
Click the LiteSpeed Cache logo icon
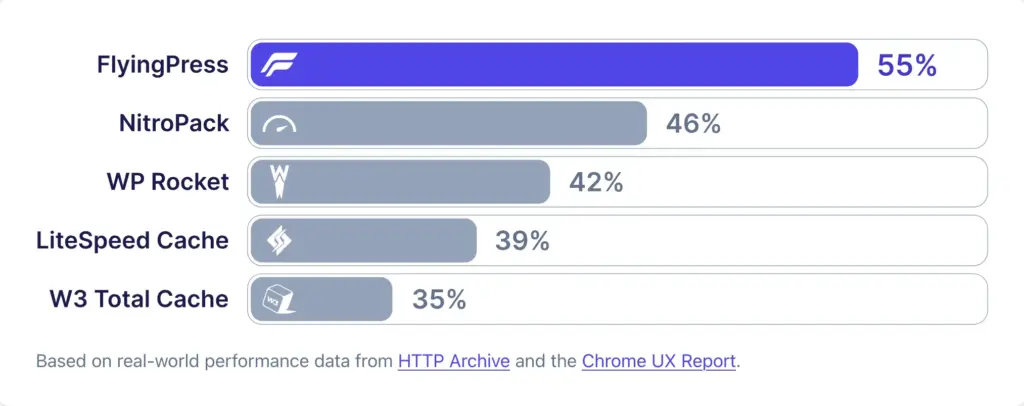pyautogui.click(x=279, y=240)
